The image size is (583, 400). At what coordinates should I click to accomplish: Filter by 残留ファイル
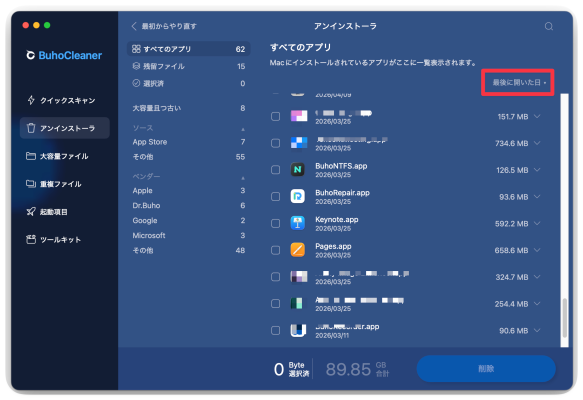pos(189,66)
